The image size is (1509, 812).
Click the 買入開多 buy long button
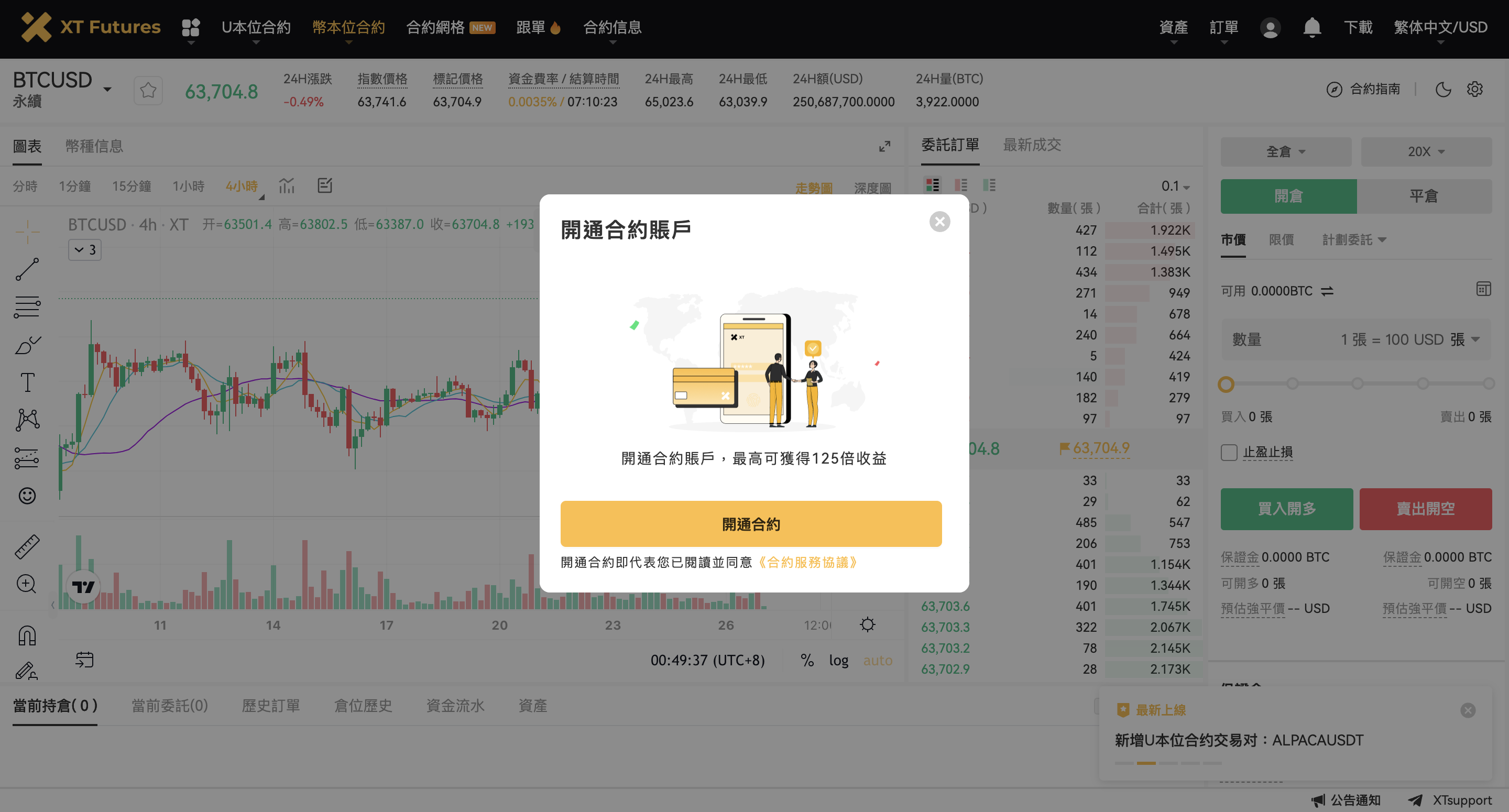click(1286, 509)
